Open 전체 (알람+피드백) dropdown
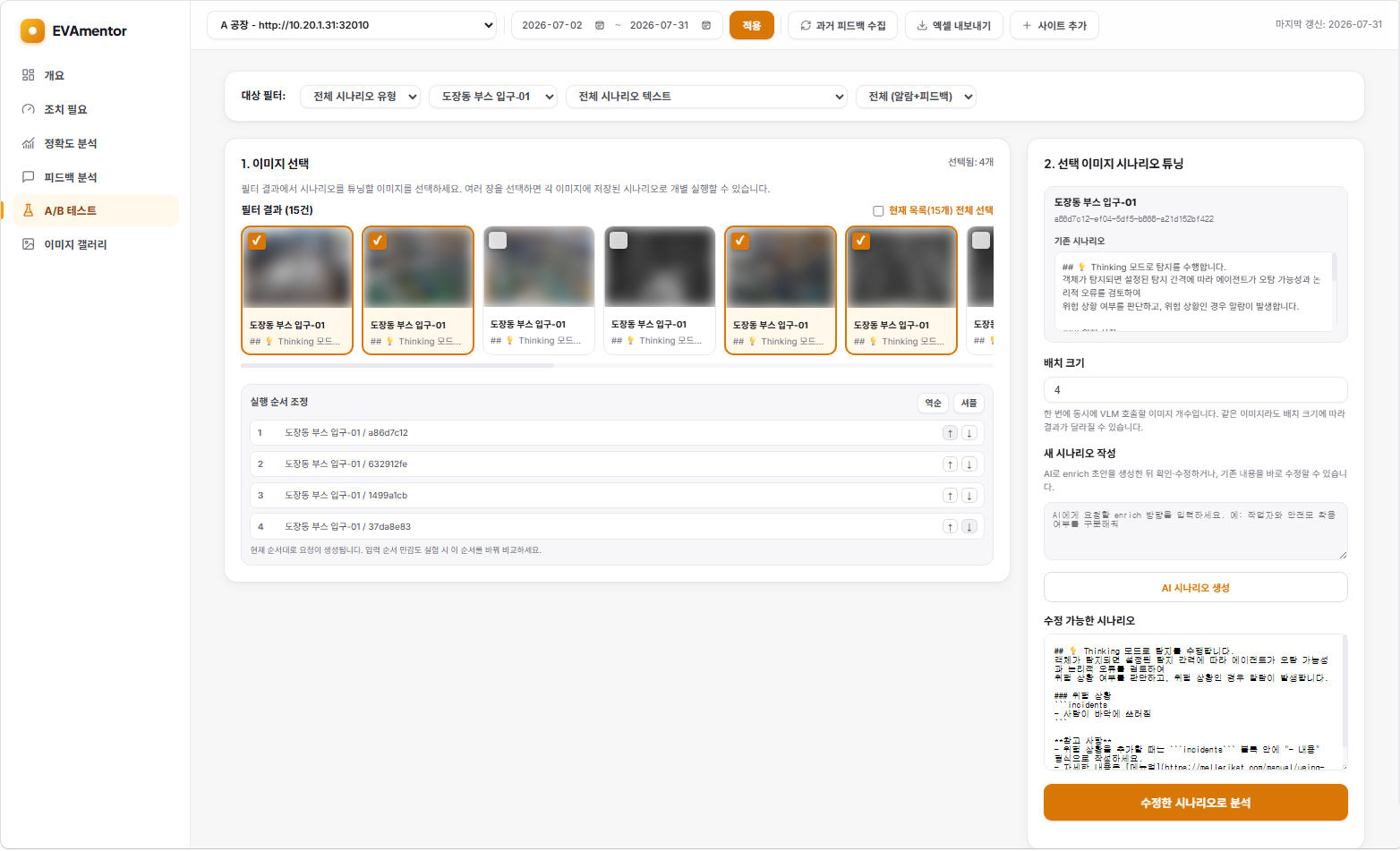The height and width of the screenshot is (851, 1400). click(916, 97)
